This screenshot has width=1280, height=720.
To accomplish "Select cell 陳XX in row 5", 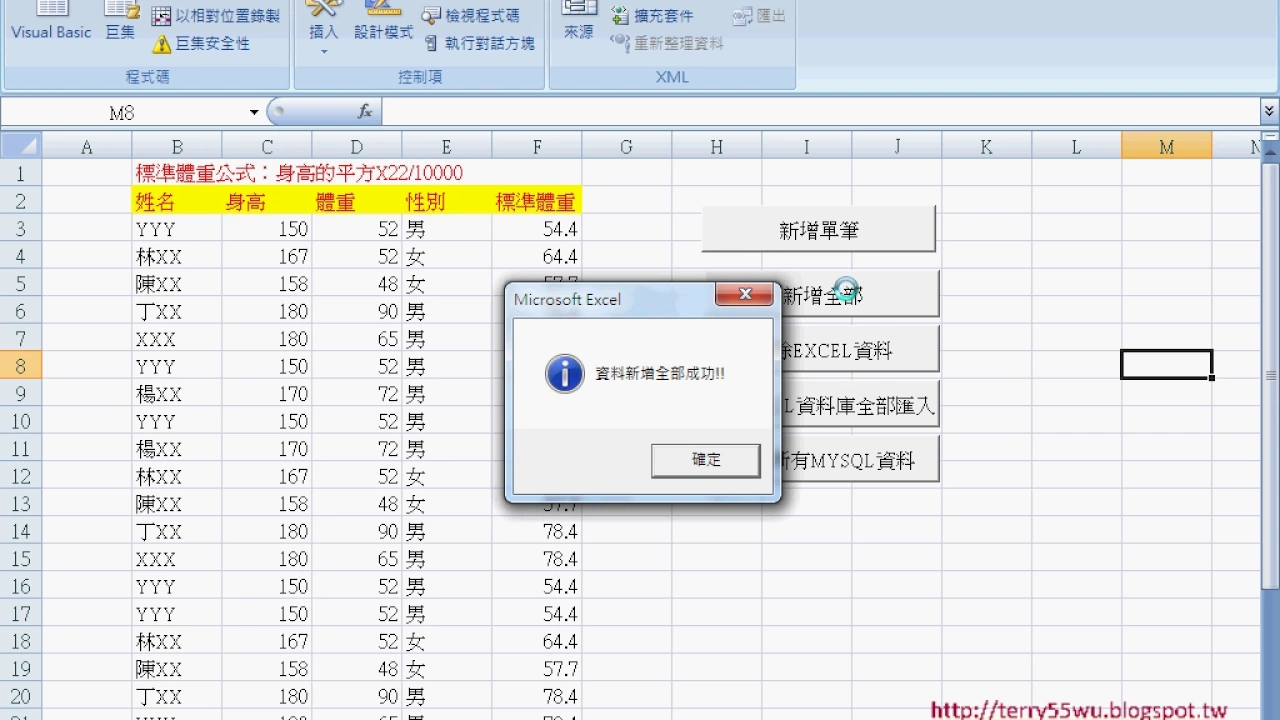I will 177,284.
